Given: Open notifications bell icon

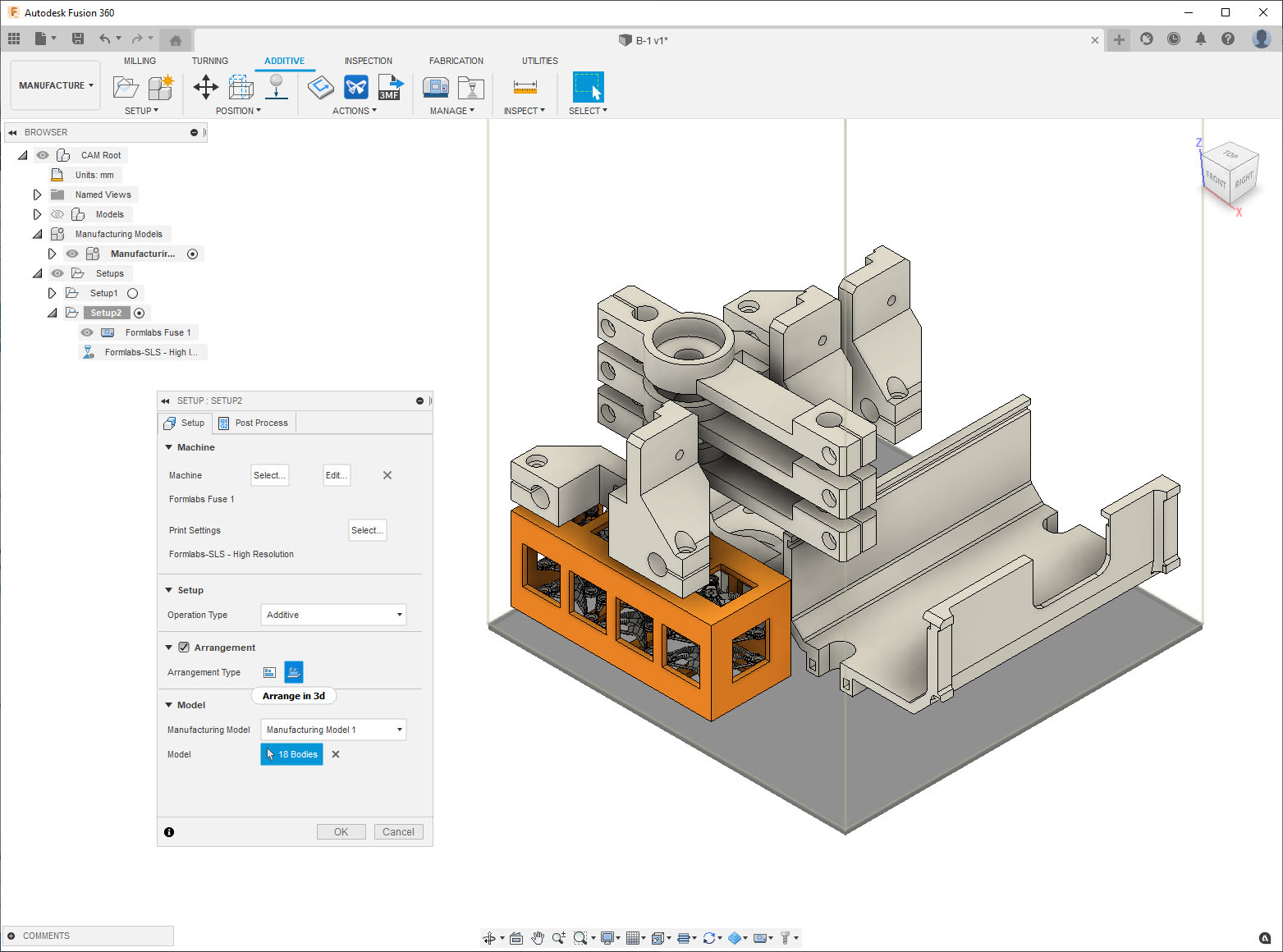Looking at the screenshot, I should coord(1201,39).
